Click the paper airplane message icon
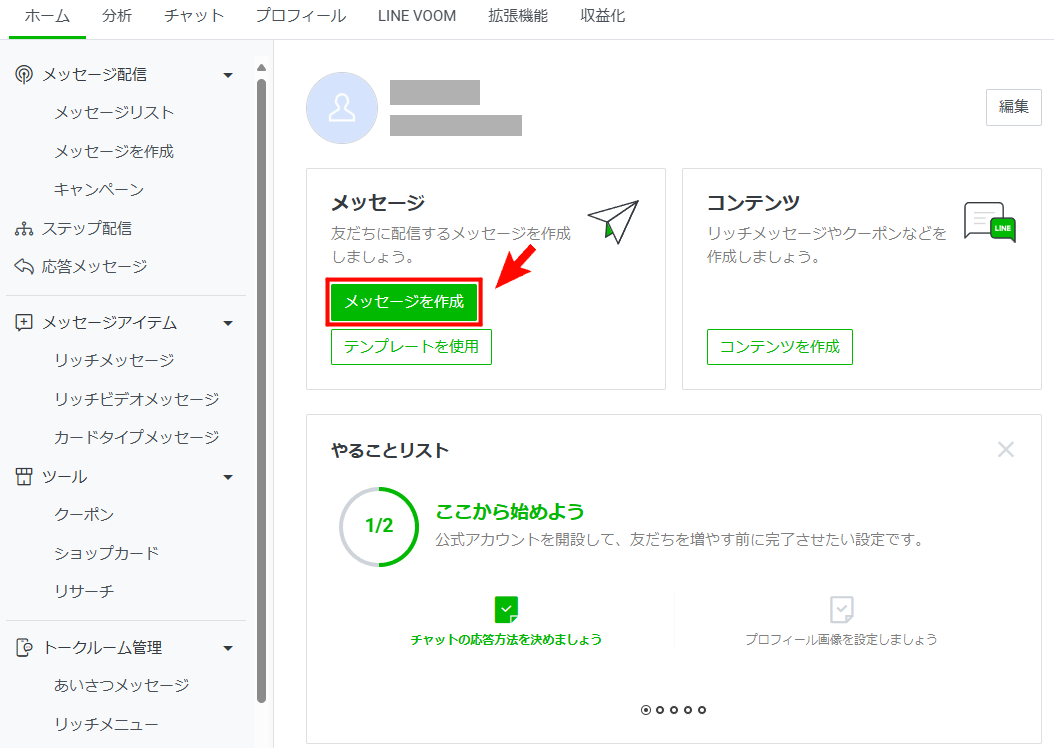The image size is (1054, 748). (612, 221)
